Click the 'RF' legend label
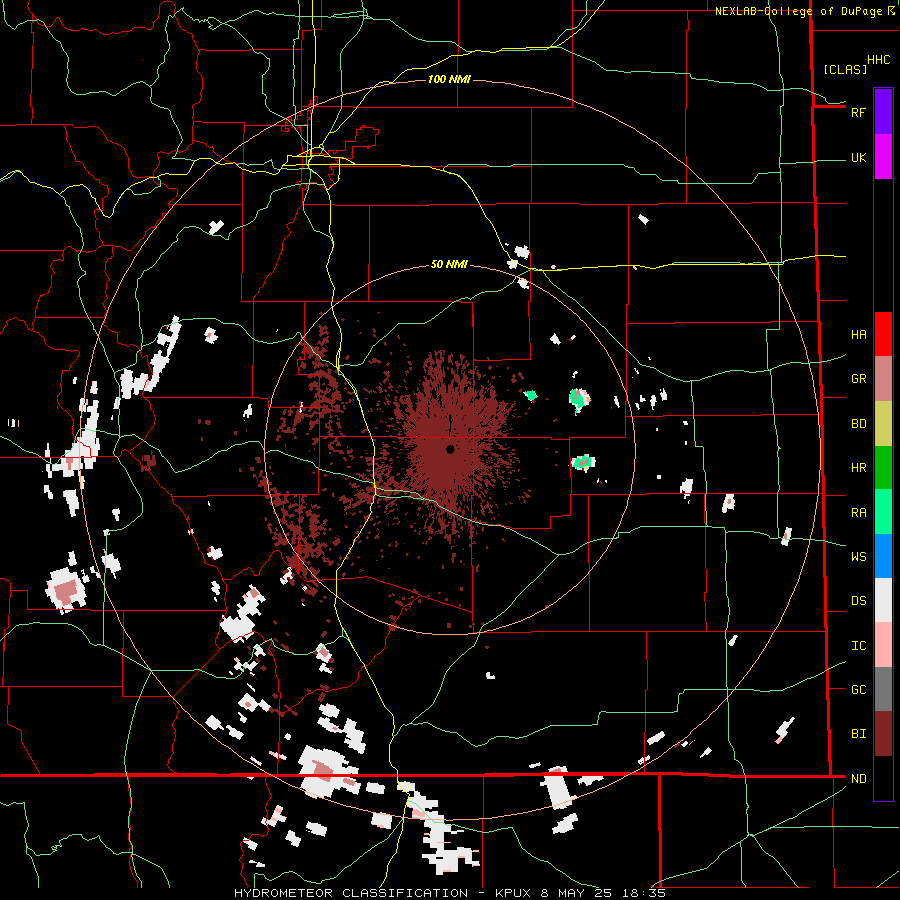 858,113
